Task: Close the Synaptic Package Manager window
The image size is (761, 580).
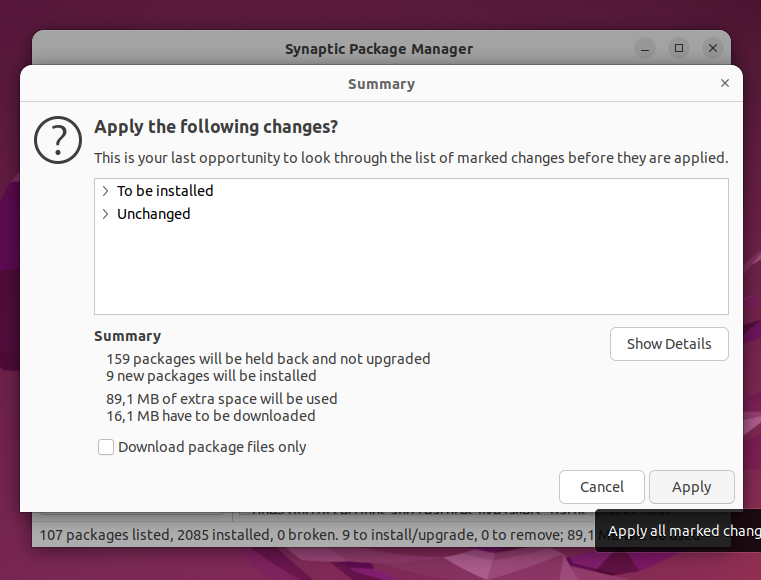Action: pyautogui.click(x=713, y=49)
